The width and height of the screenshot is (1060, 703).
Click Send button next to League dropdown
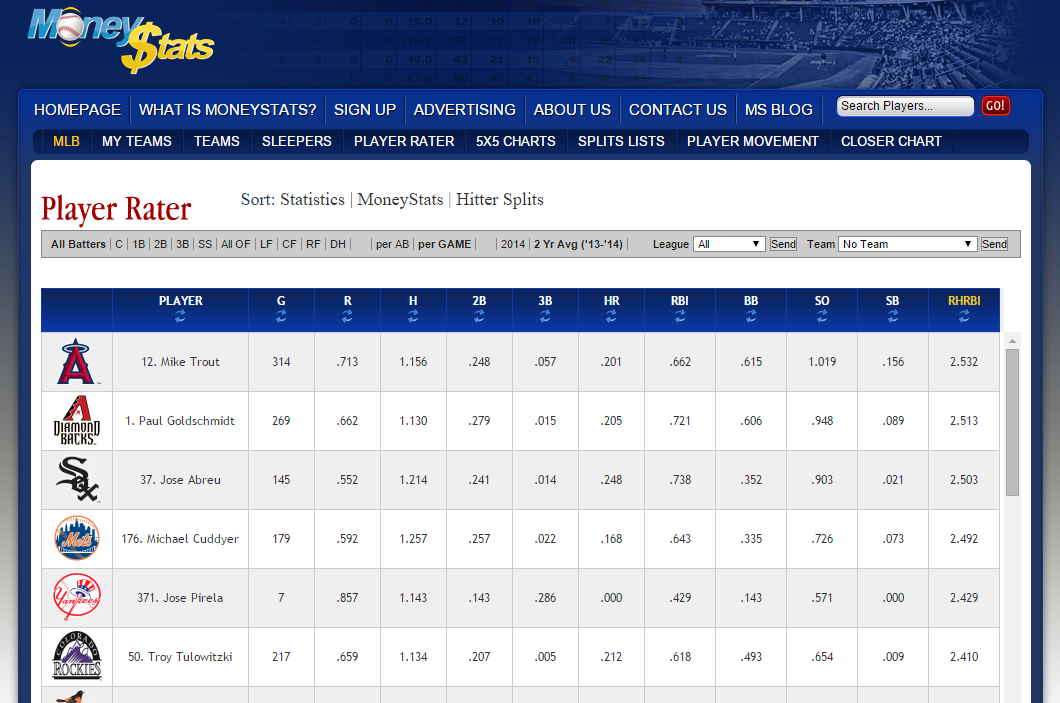click(783, 244)
